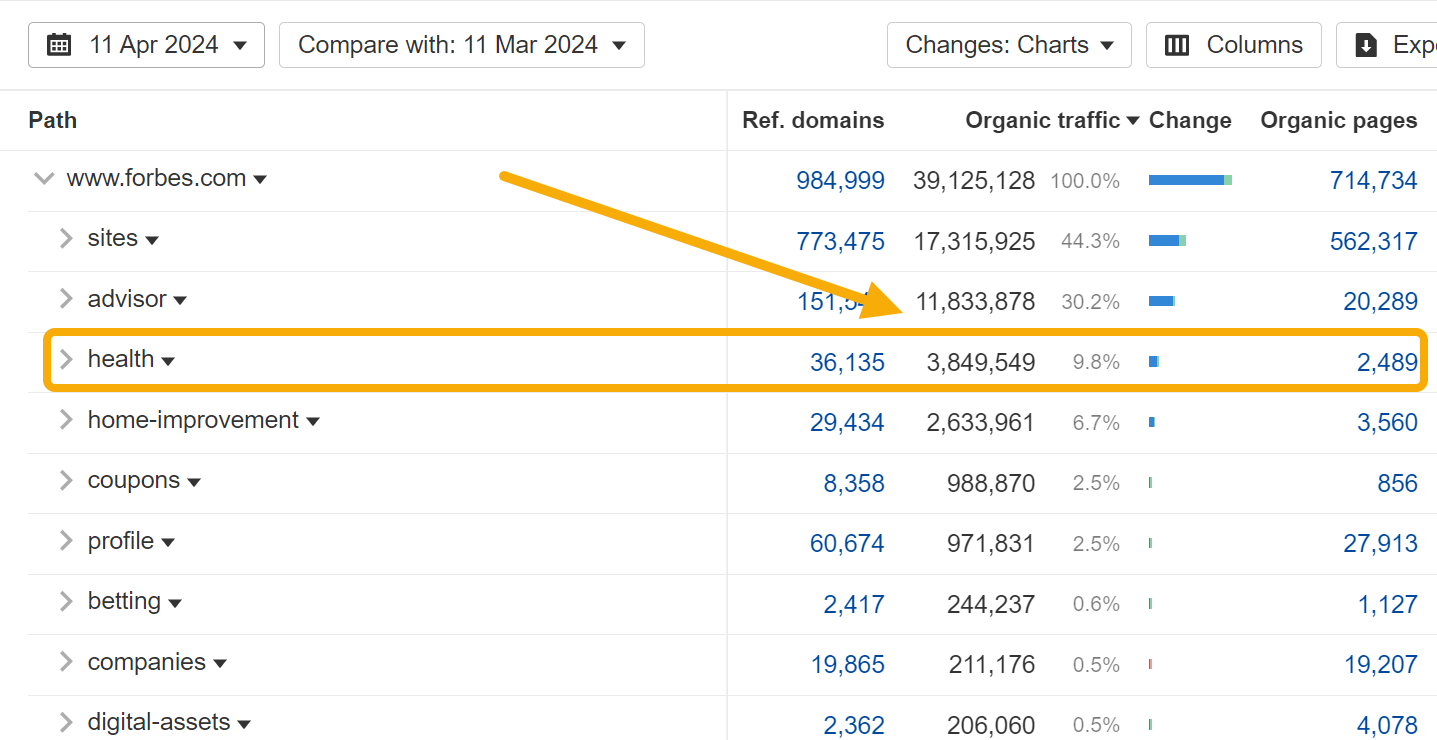Click the Export file icon

1365,44
